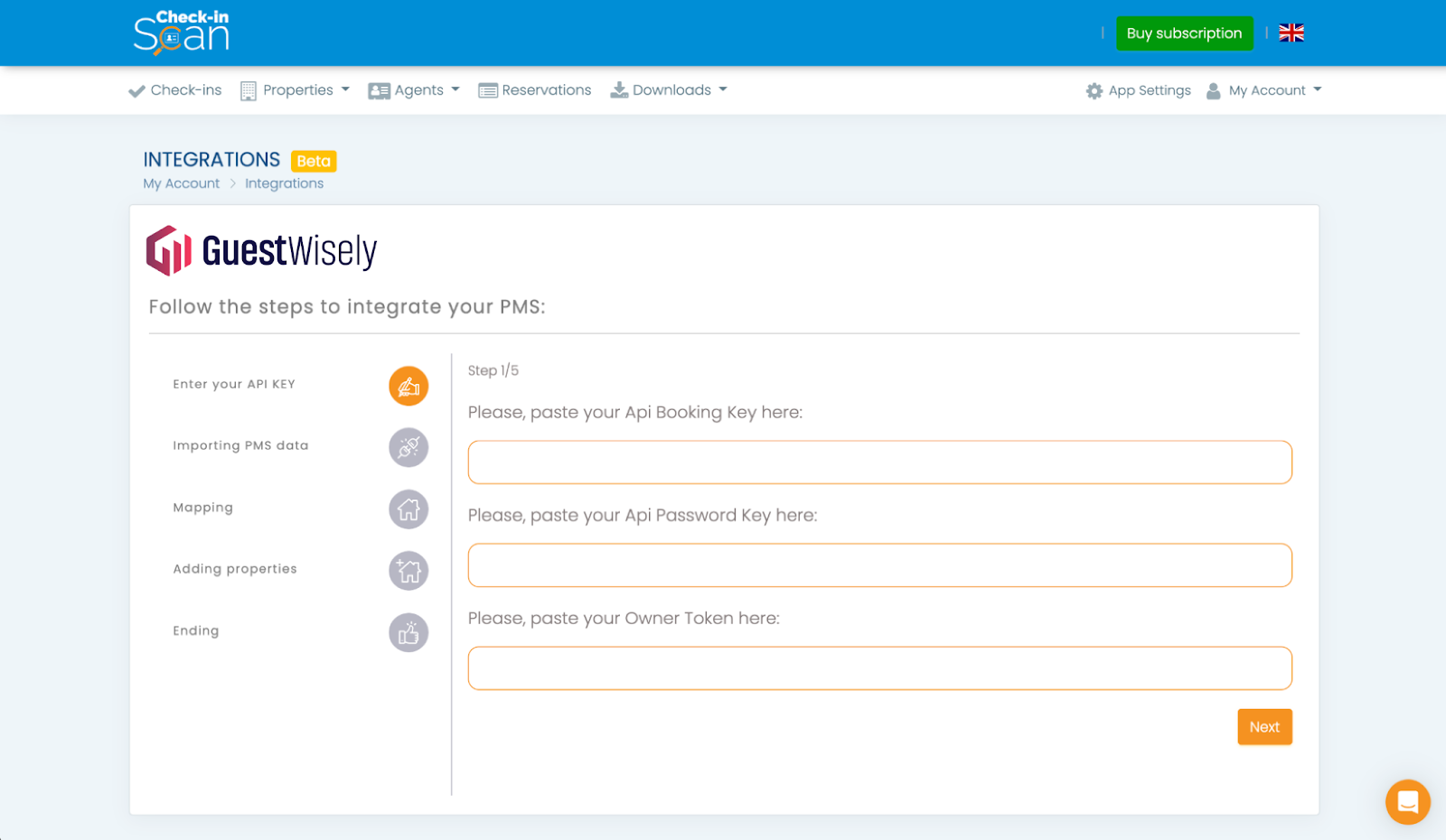Expand the Agents dropdown arrow
The width and height of the screenshot is (1446, 840).
pos(455,89)
